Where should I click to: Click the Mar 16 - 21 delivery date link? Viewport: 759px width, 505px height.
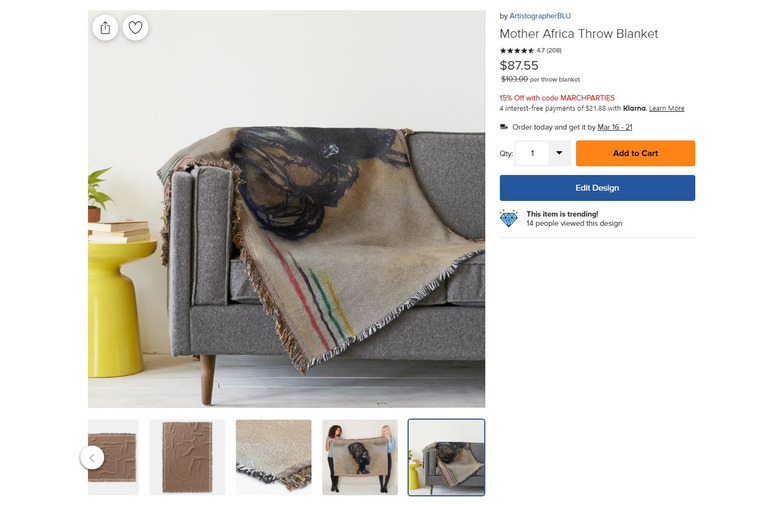pyautogui.click(x=615, y=127)
